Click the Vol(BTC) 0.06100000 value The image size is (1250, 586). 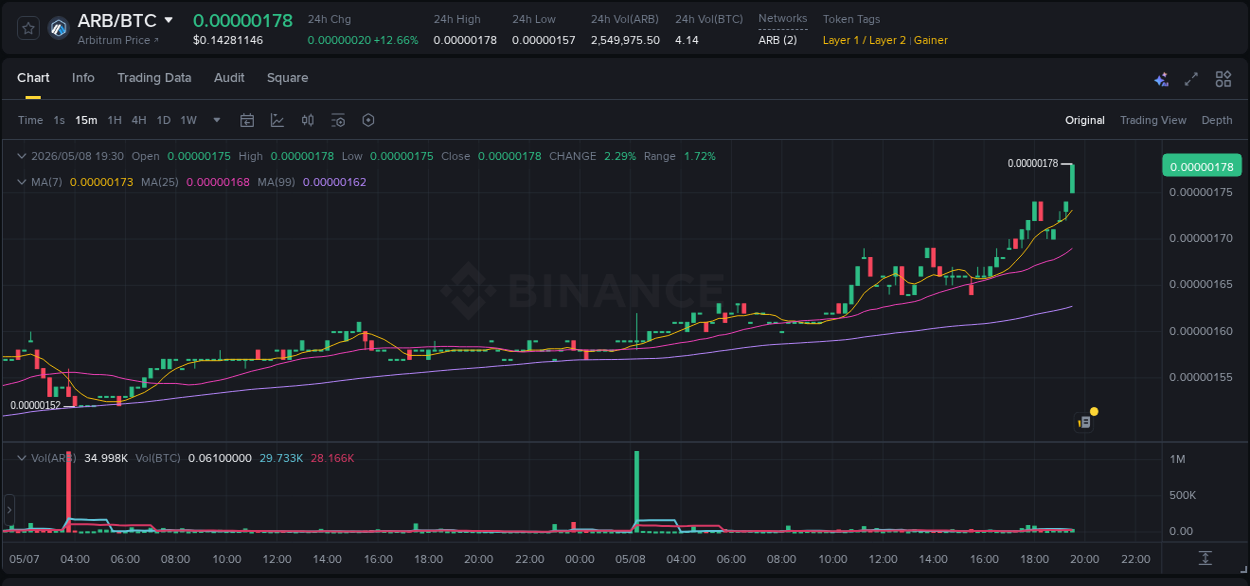pos(219,458)
